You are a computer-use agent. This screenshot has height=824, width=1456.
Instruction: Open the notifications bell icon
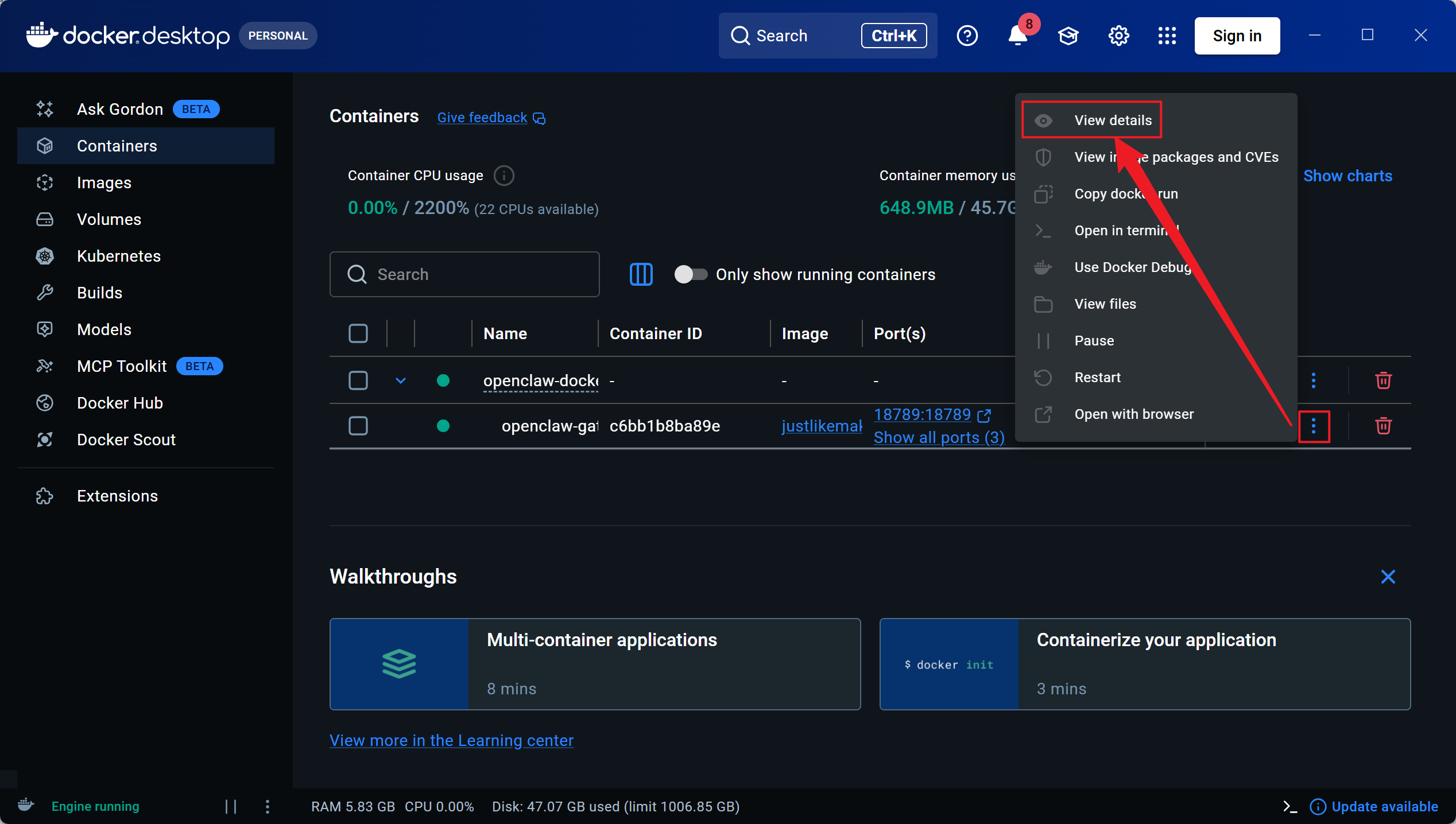coord(1017,36)
